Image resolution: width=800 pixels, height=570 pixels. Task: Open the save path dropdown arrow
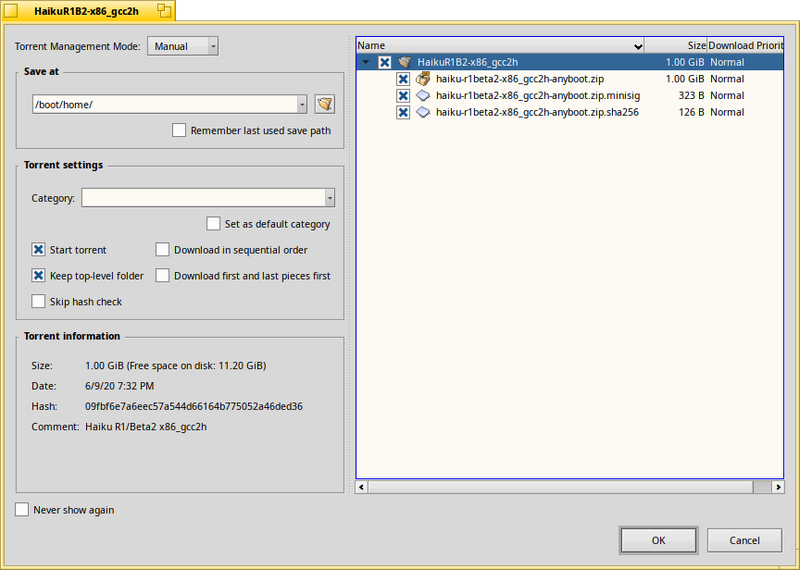pos(302,104)
